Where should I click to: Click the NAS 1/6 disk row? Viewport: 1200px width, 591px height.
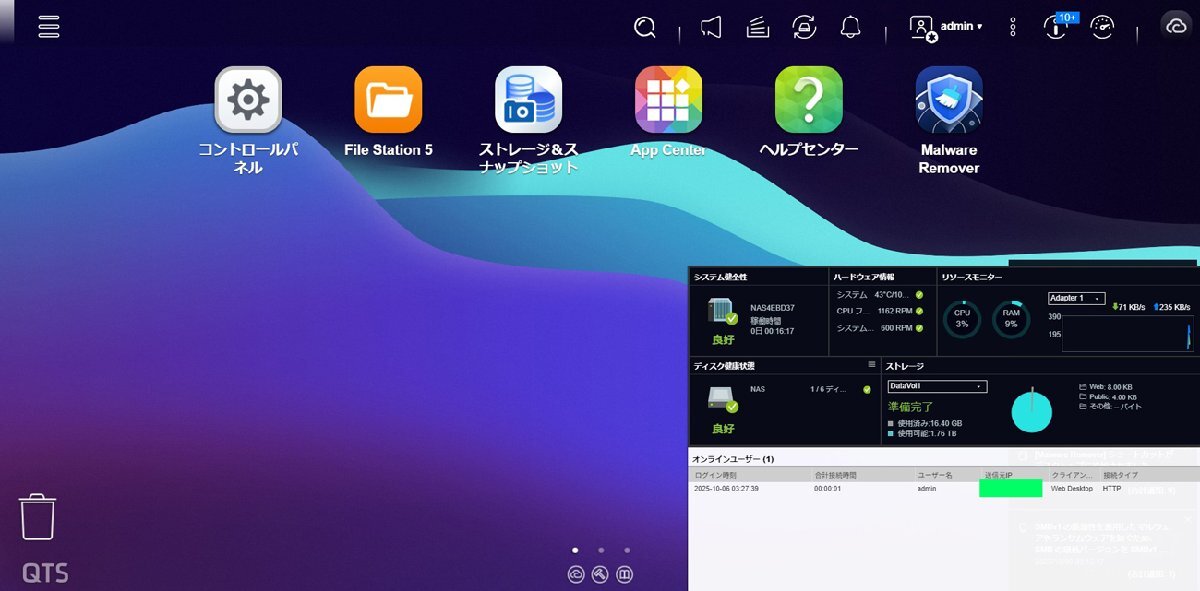(x=810, y=389)
